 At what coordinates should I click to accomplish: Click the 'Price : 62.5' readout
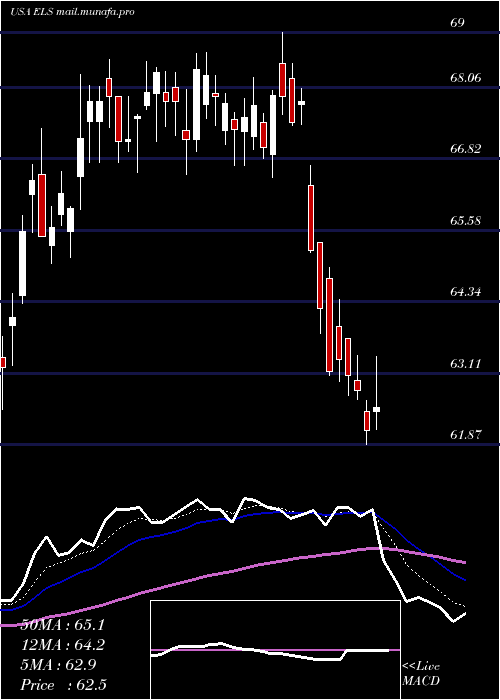click(x=63, y=685)
